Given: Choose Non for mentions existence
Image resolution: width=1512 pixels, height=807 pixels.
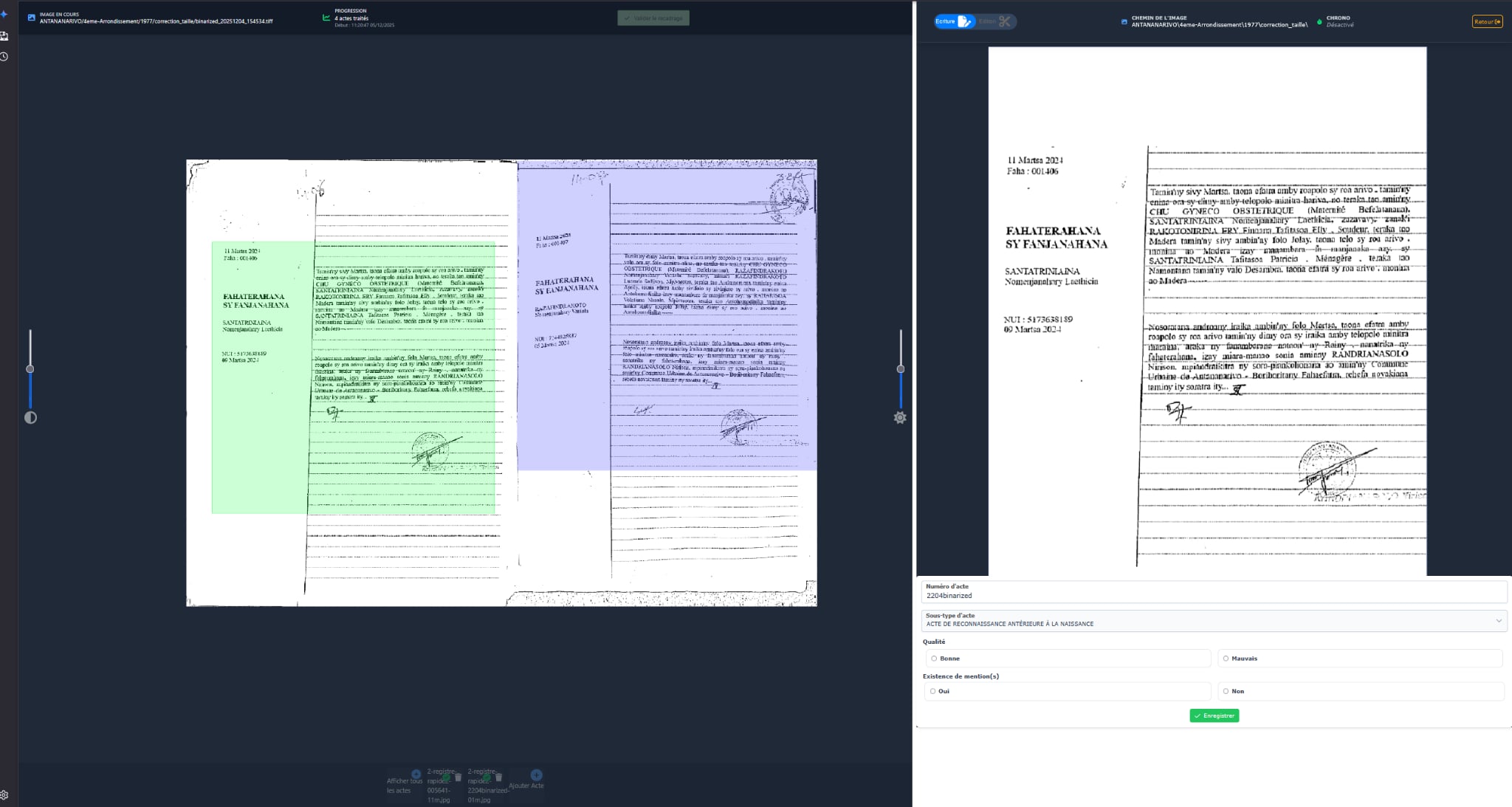Looking at the screenshot, I should pyautogui.click(x=1226, y=692).
